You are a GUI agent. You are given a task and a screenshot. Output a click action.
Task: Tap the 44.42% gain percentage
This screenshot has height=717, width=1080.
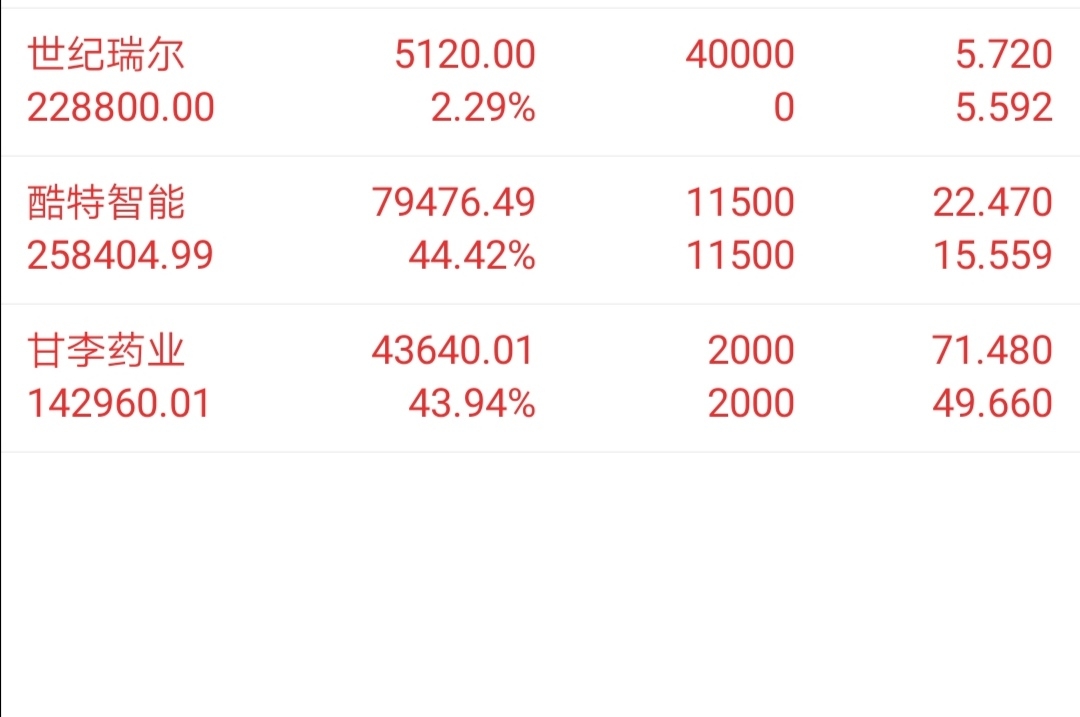pyautogui.click(x=472, y=256)
